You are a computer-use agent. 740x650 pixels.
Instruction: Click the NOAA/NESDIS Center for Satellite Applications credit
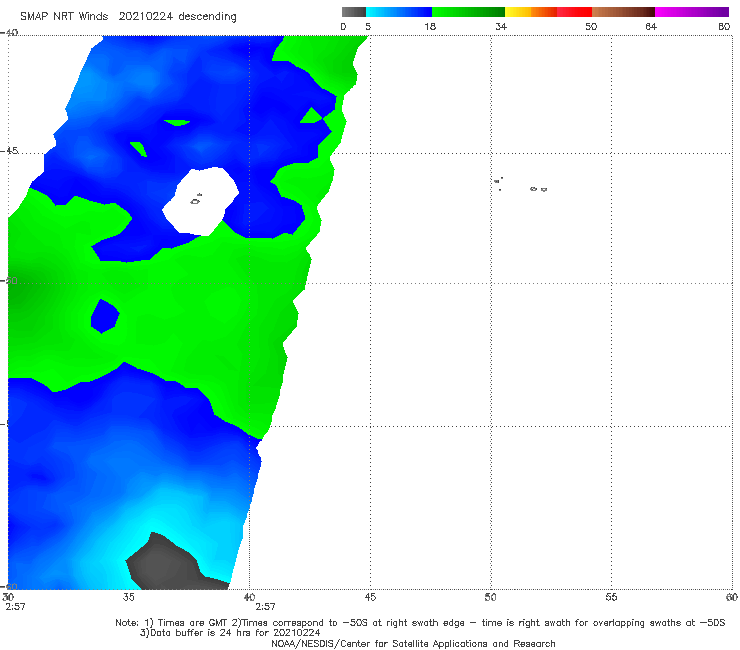coord(413,643)
